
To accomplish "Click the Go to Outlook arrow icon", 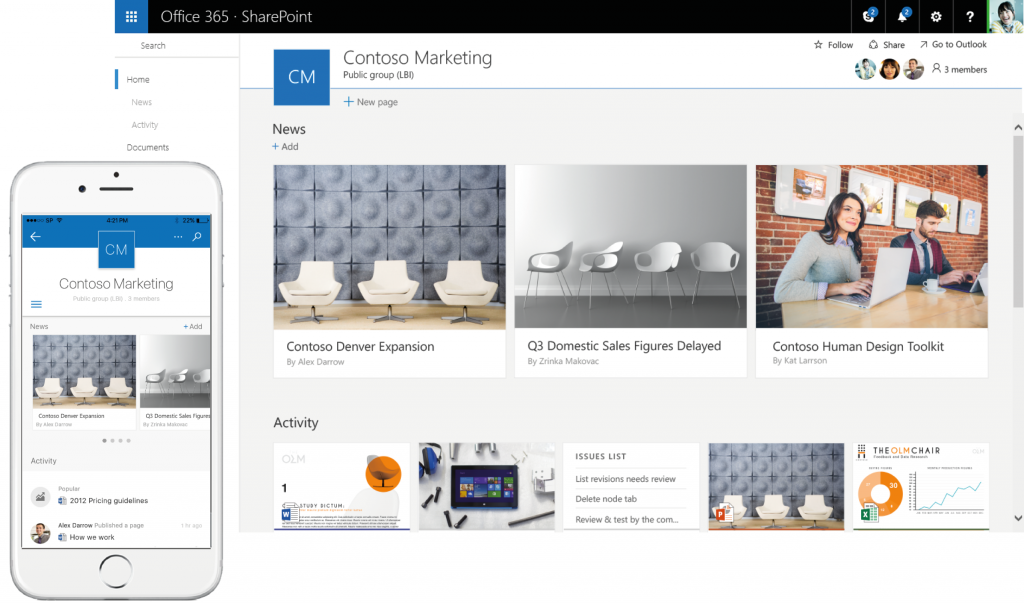I will (923, 44).
